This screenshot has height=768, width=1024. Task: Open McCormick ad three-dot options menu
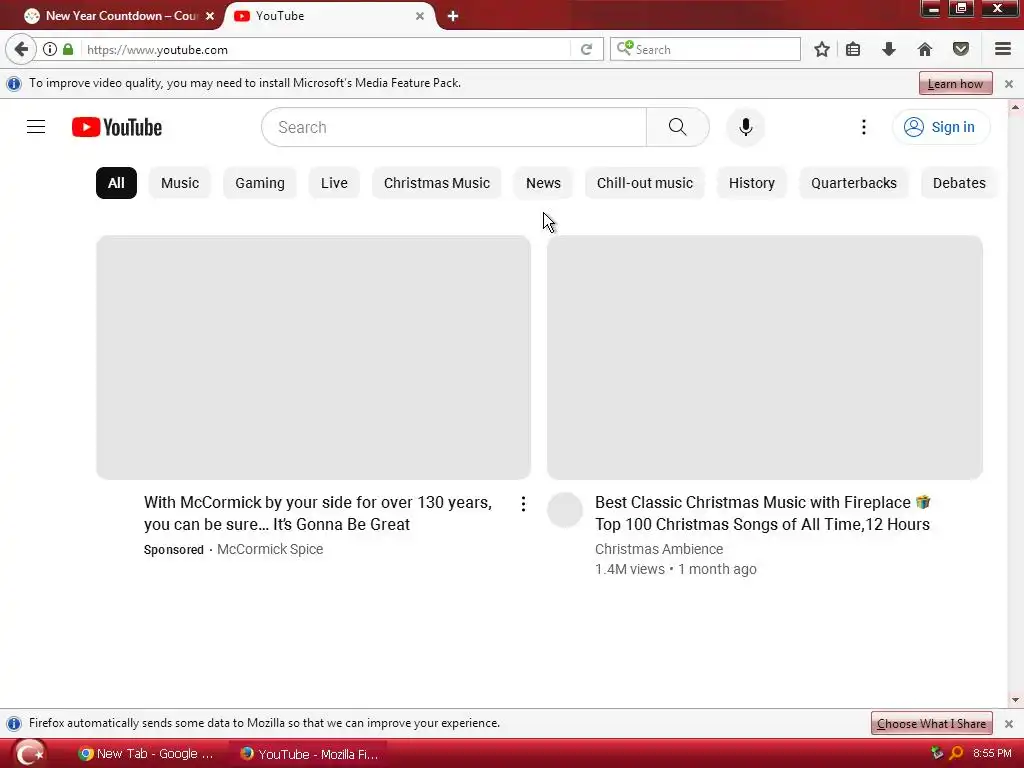pos(523,504)
